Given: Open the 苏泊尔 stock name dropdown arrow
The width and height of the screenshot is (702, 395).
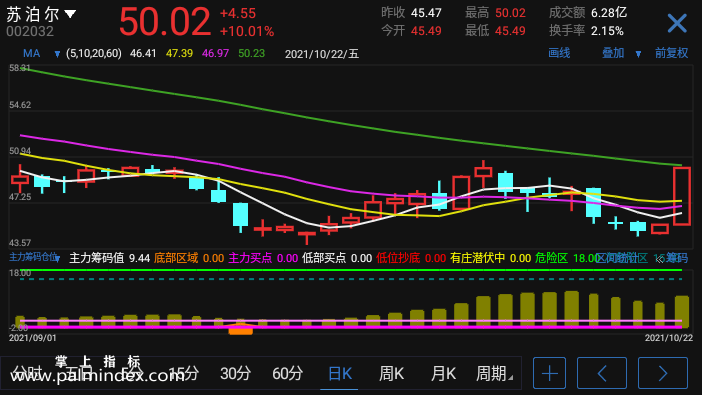Looking at the screenshot, I should 70,14.
